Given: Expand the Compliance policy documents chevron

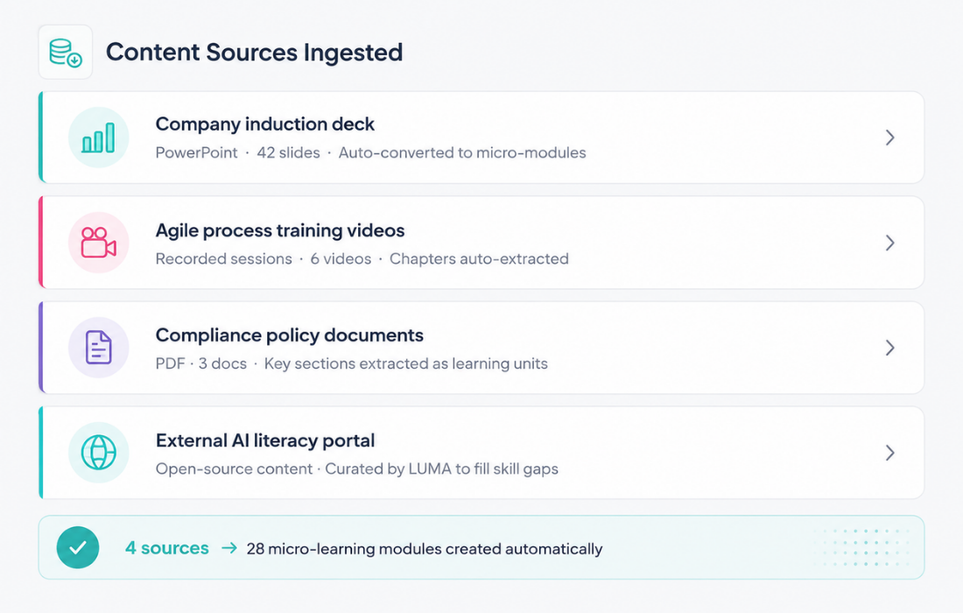Looking at the screenshot, I should pos(890,348).
